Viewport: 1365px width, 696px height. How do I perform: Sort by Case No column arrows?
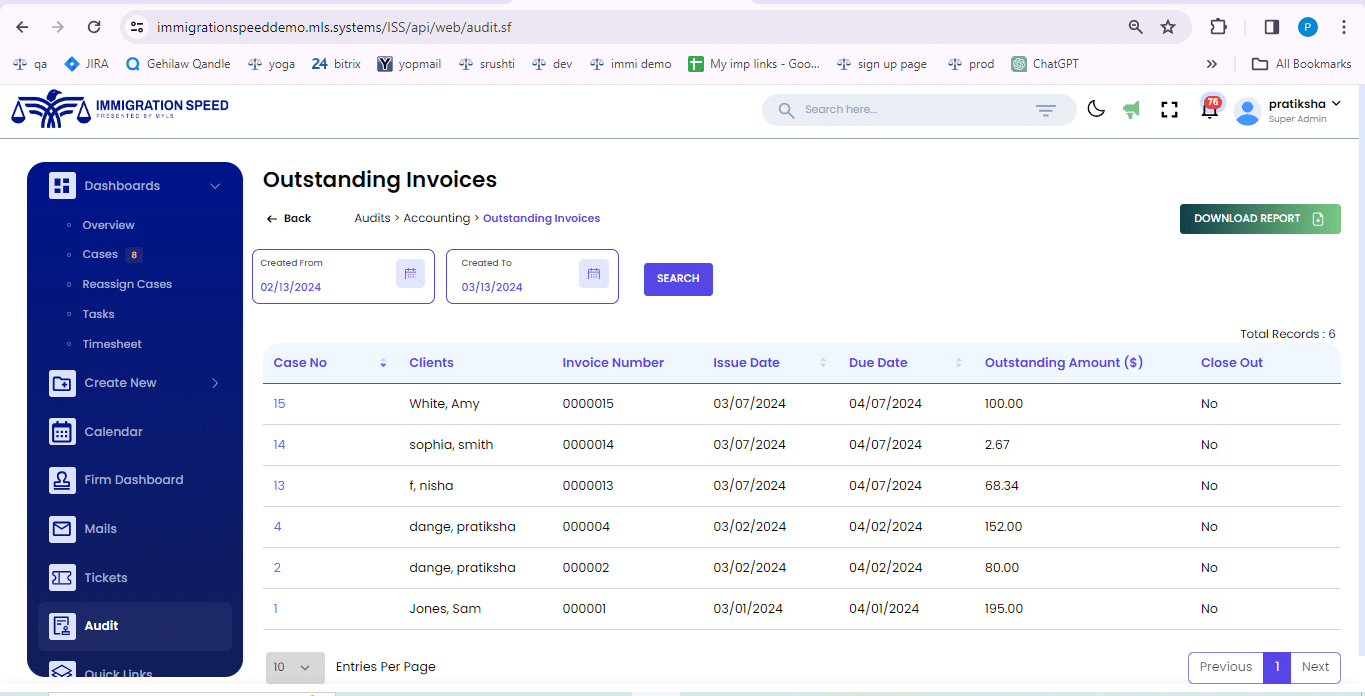point(383,363)
